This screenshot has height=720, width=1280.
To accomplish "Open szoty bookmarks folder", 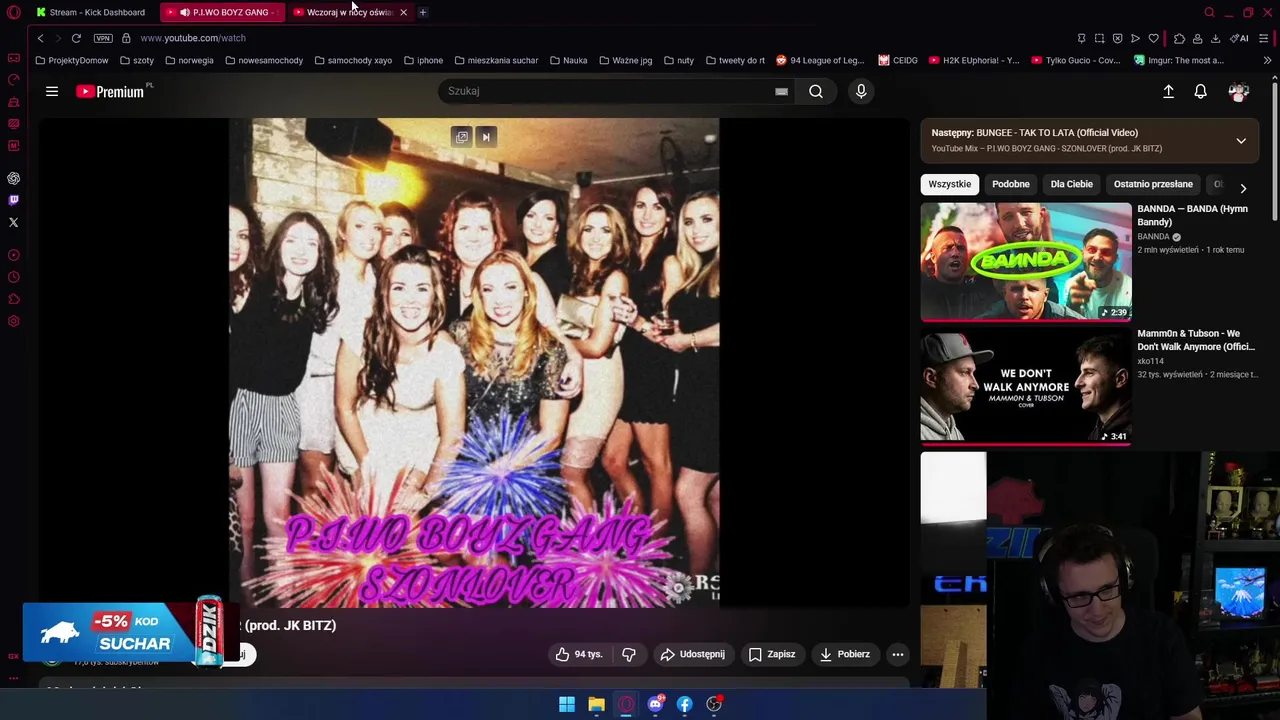I will click(137, 60).
